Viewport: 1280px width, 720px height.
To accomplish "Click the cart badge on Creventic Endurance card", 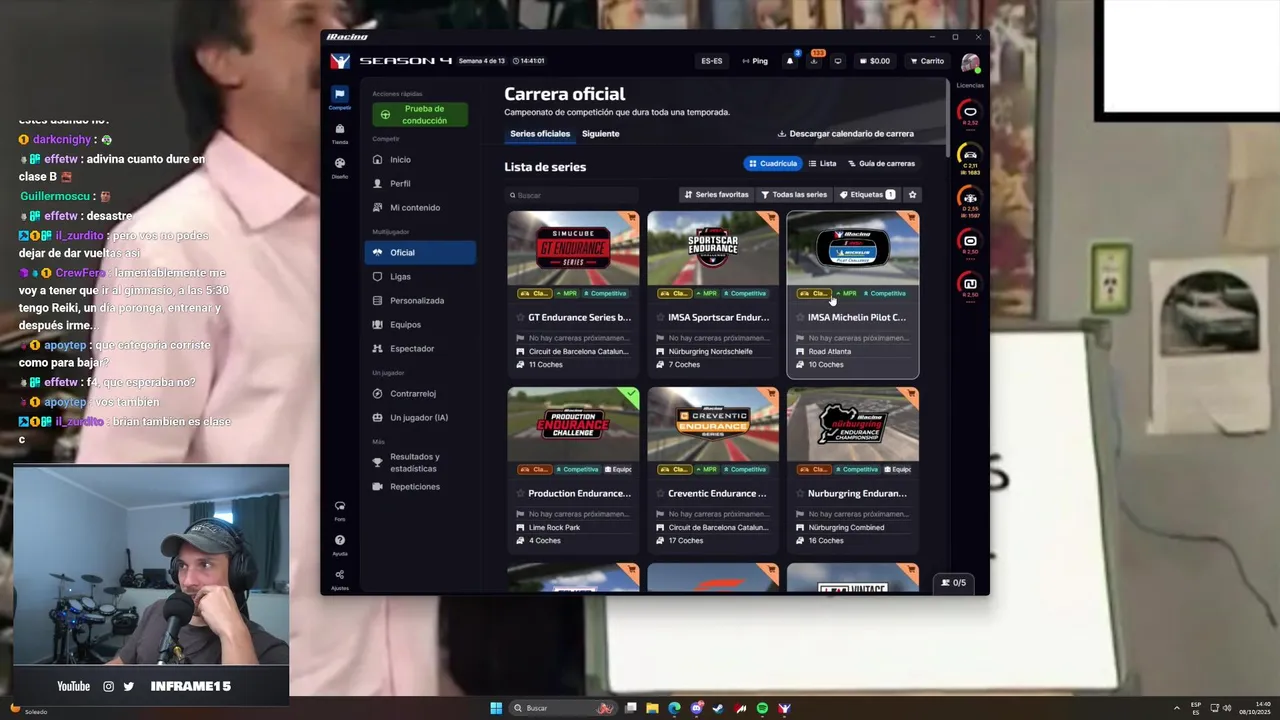I will click(772, 393).
